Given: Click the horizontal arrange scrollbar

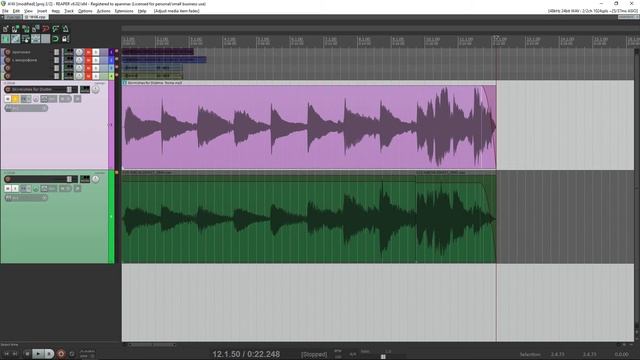Looking at the screenshot, I should pyautogui.click(x=152, y=345).
